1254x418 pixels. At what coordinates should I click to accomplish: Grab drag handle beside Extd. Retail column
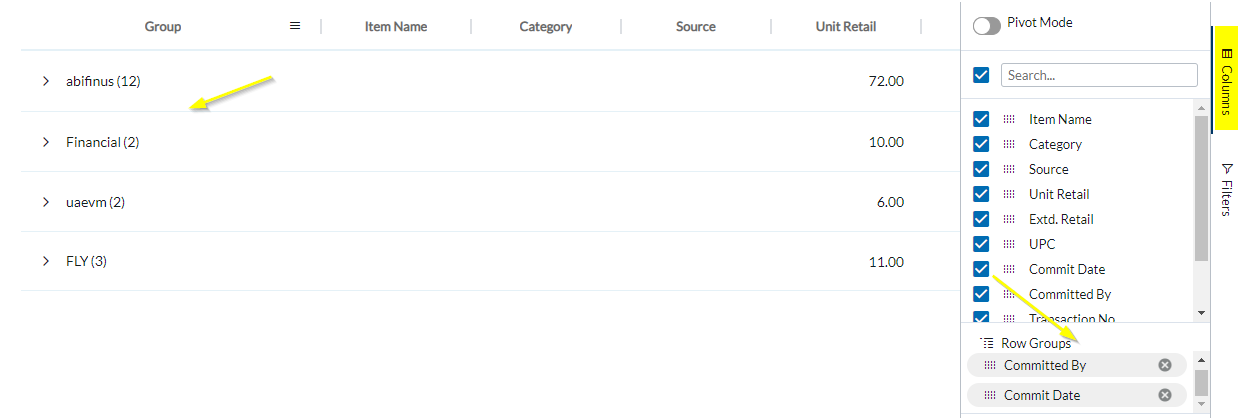(1009, 219)
